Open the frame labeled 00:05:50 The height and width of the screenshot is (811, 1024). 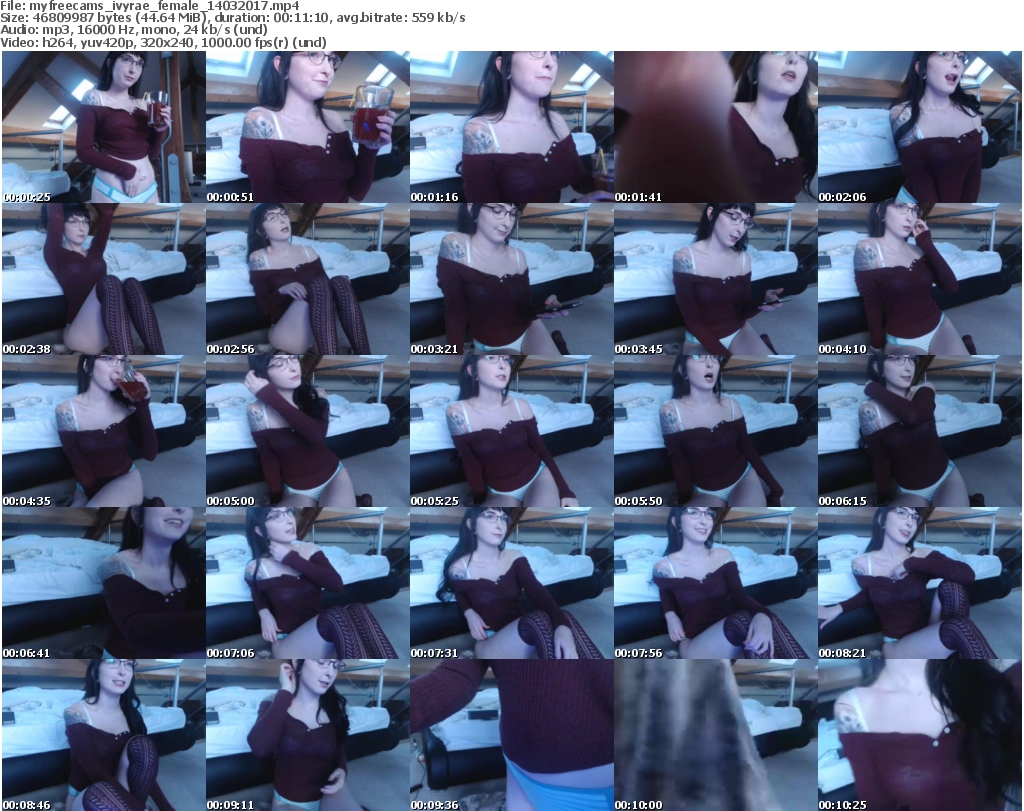(x=715, y=431)
